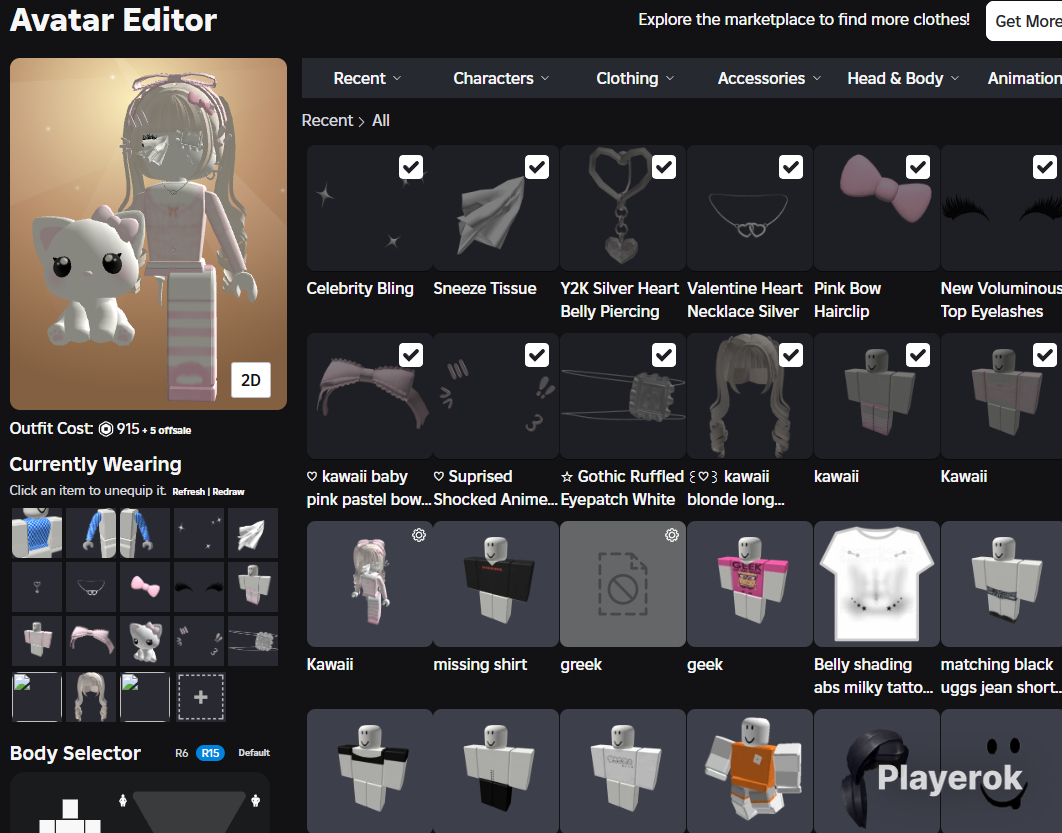Open settings gear on Kawaii character tile
The width and height of the screenshot is (1062, 833).
[419, 535]
